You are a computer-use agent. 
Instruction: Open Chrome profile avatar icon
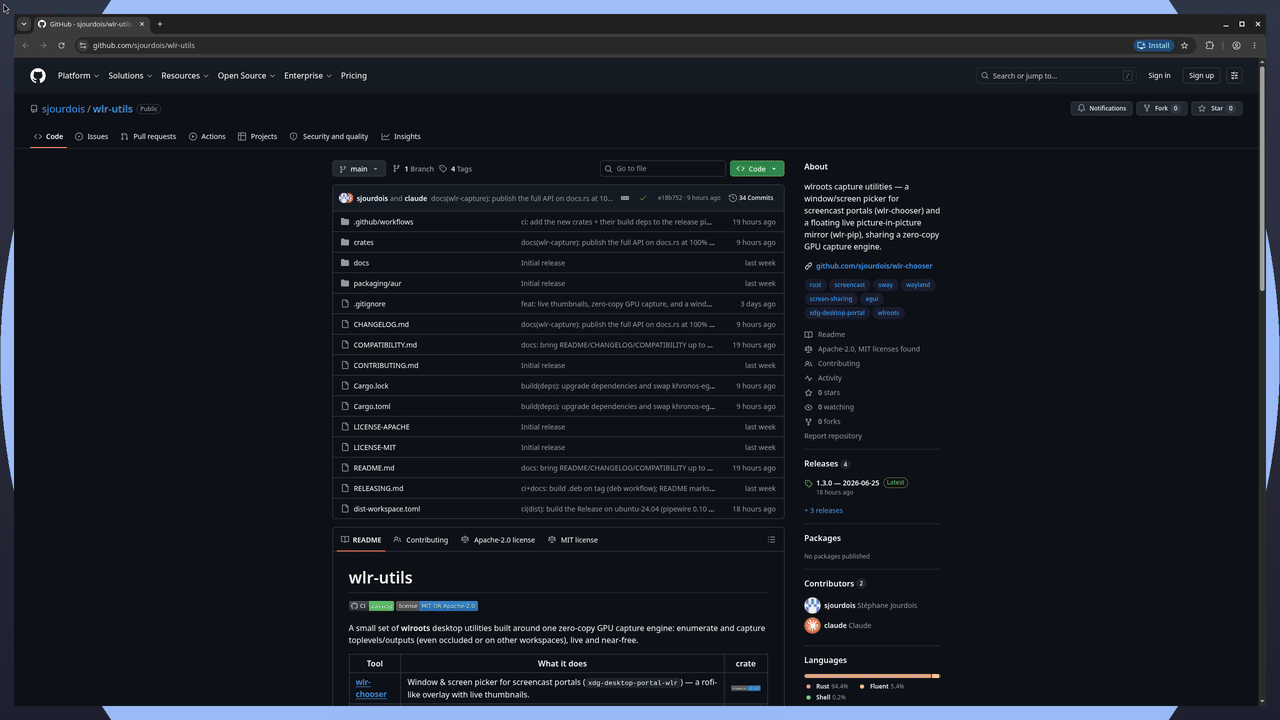pyautogui.click(x=1237, y=45)
